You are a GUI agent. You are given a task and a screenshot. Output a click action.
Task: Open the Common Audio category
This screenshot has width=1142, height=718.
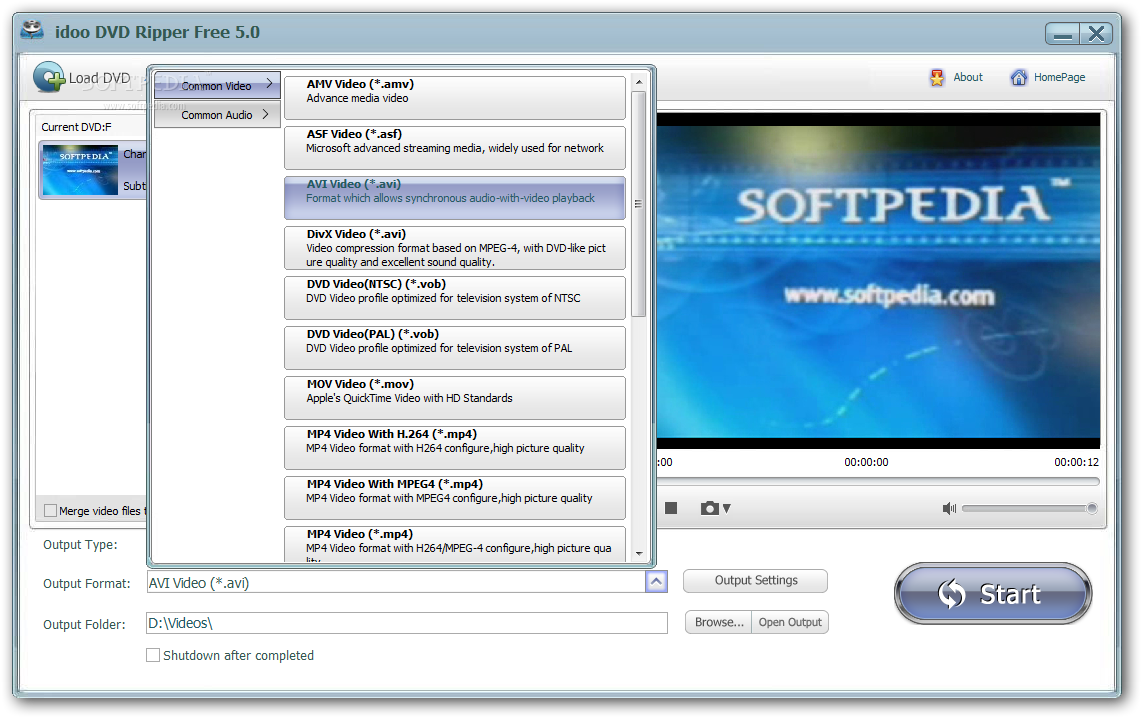pyautogui.click(x=217, y=114)
